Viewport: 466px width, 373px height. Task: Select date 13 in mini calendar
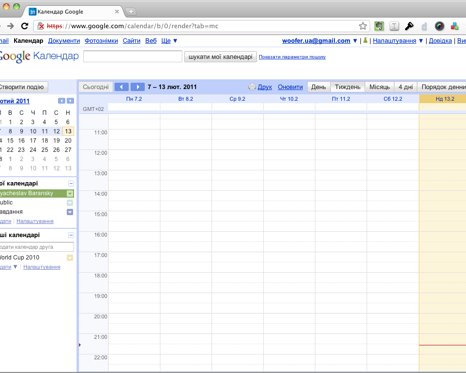(x=68, y=131)
